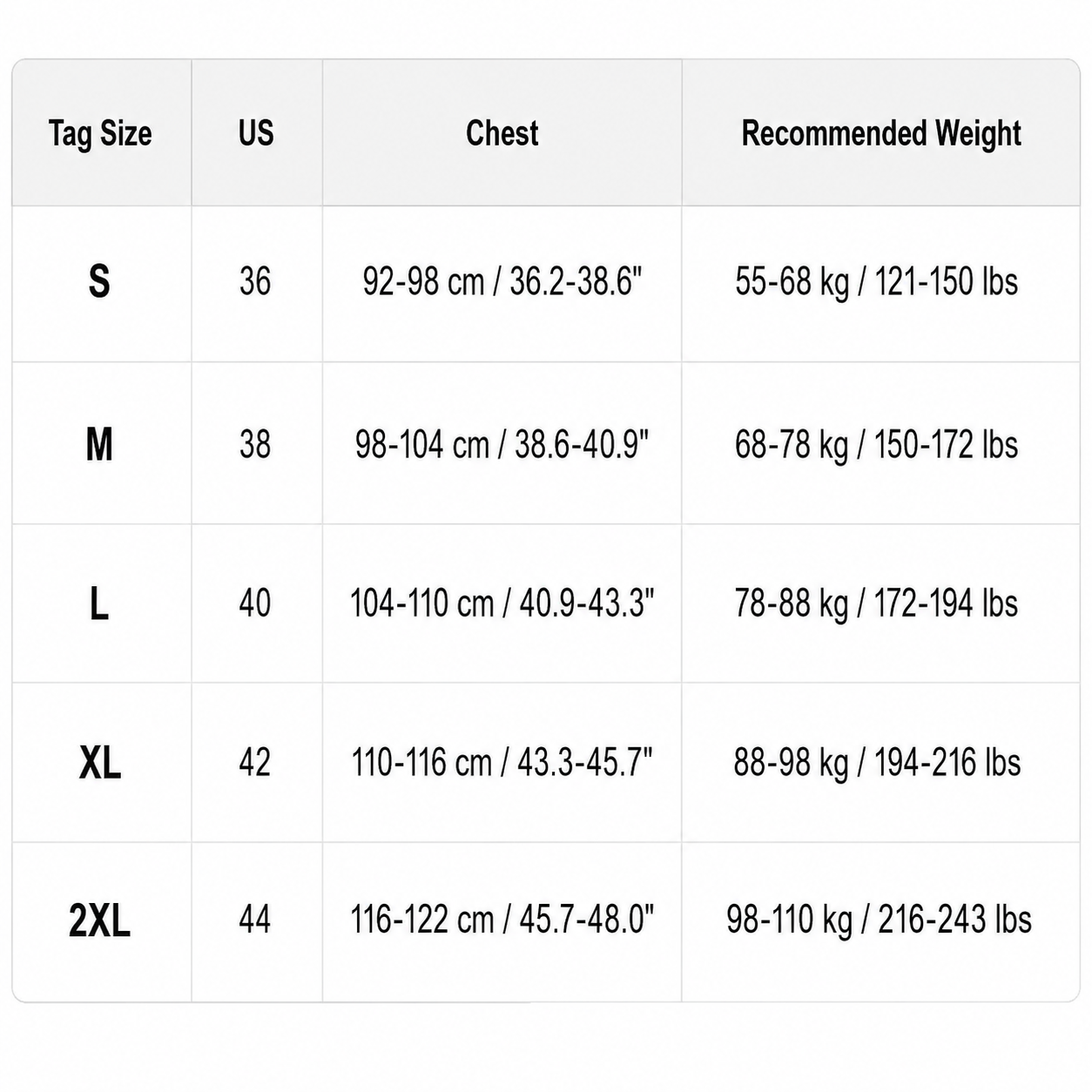Select the M tag size cell

(x=99, y=445)
